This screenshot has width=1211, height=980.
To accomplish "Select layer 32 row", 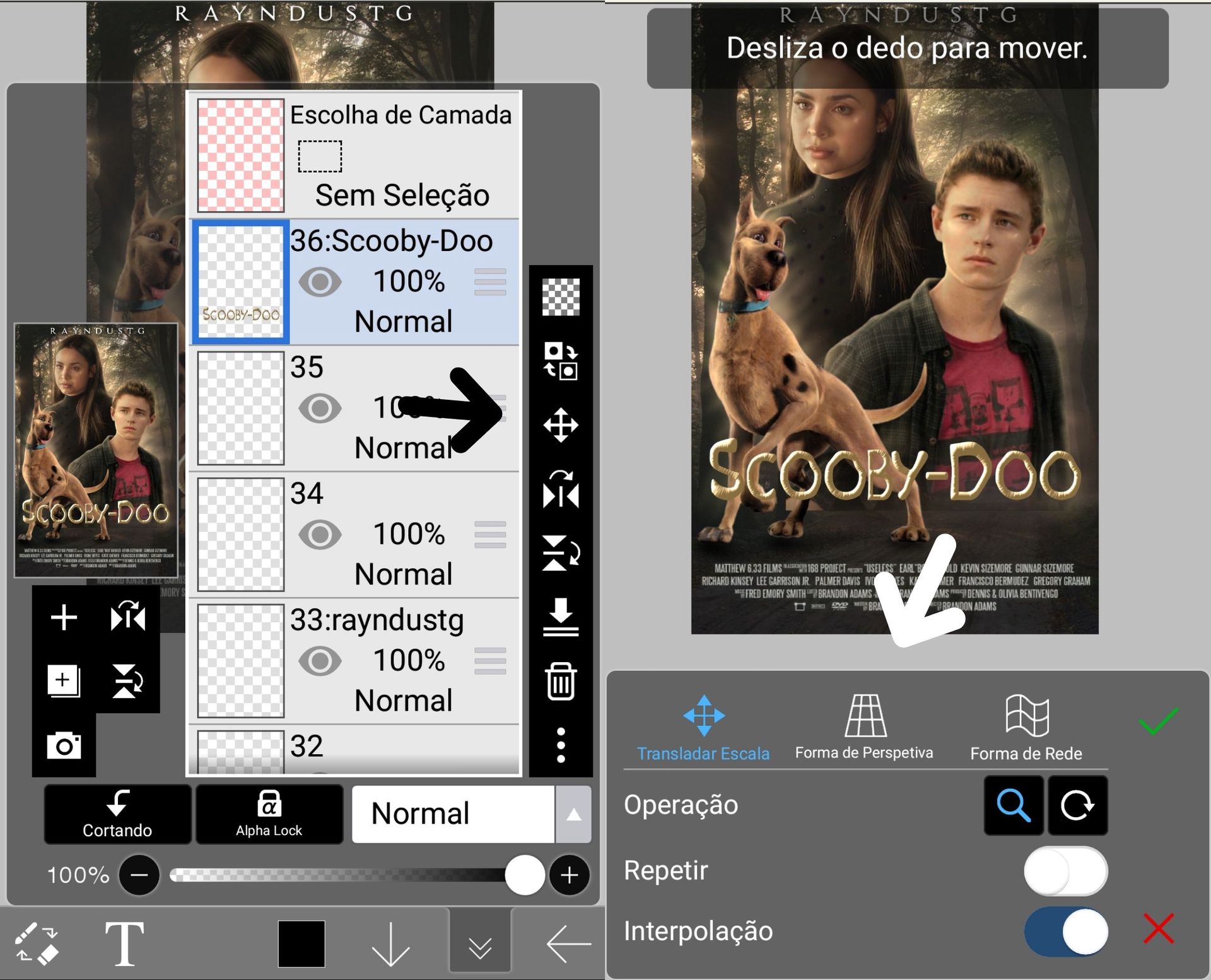I will 354,750.
